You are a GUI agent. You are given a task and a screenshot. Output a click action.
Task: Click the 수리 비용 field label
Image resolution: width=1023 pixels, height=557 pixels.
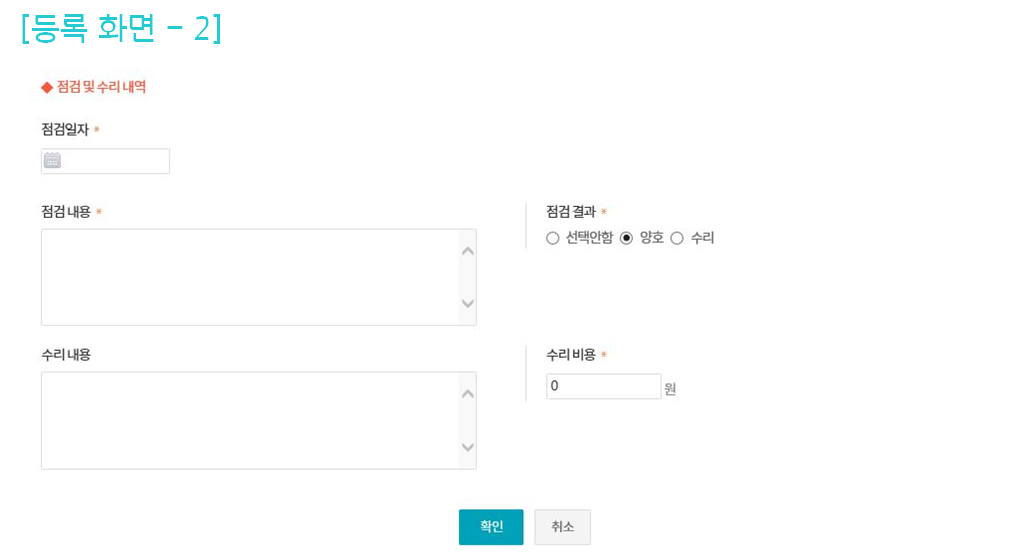(571, 354)
